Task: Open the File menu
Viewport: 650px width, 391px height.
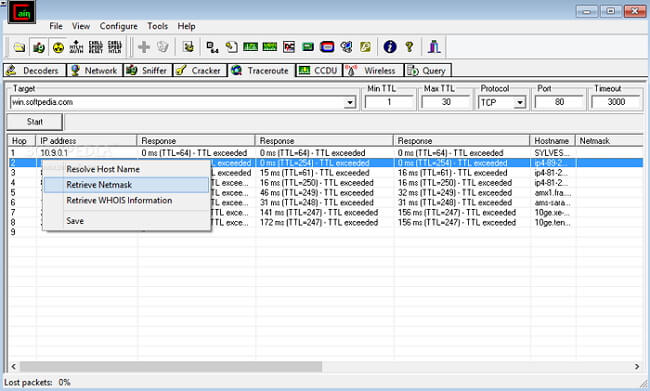Action: [x=56, y=26]
